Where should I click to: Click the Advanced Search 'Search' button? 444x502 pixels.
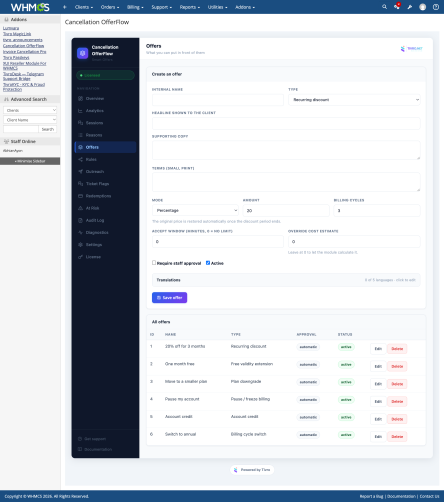pos(48,129)
